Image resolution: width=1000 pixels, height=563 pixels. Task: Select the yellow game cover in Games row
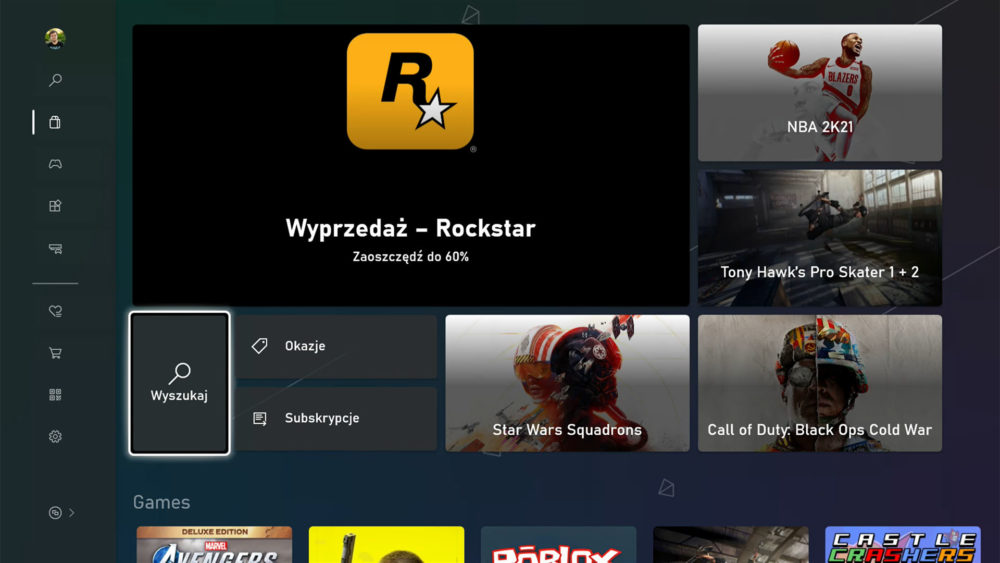(x=386, y=545)
